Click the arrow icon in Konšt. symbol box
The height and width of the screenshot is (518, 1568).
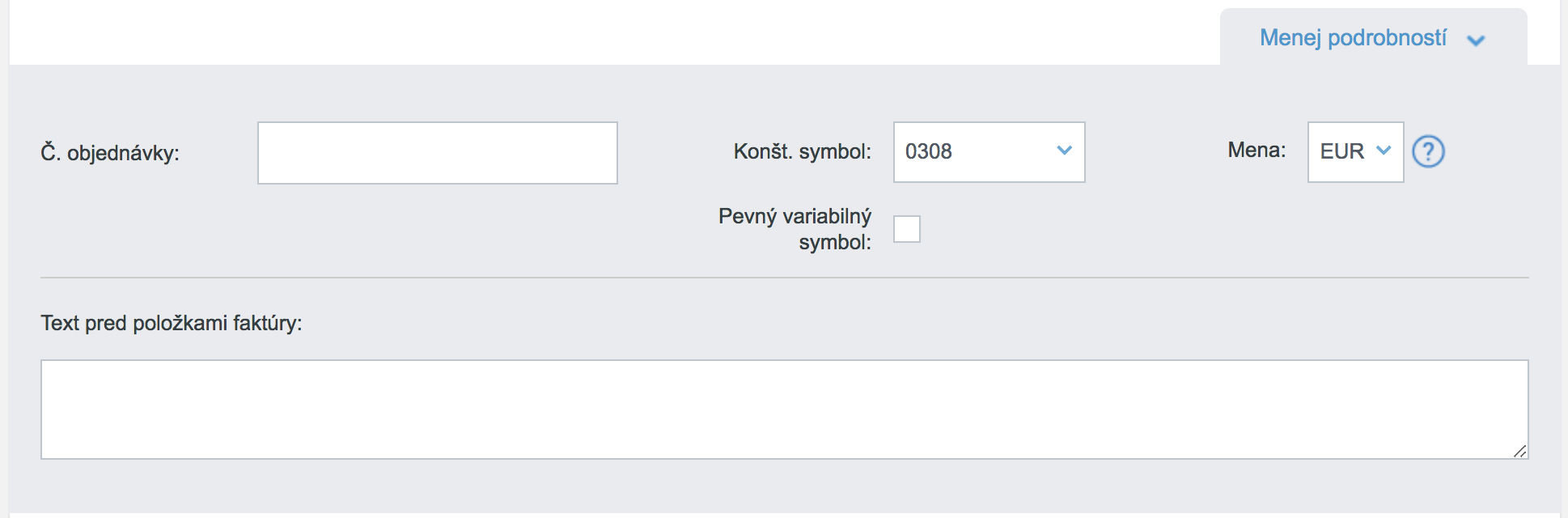(x=1064, y=151)
